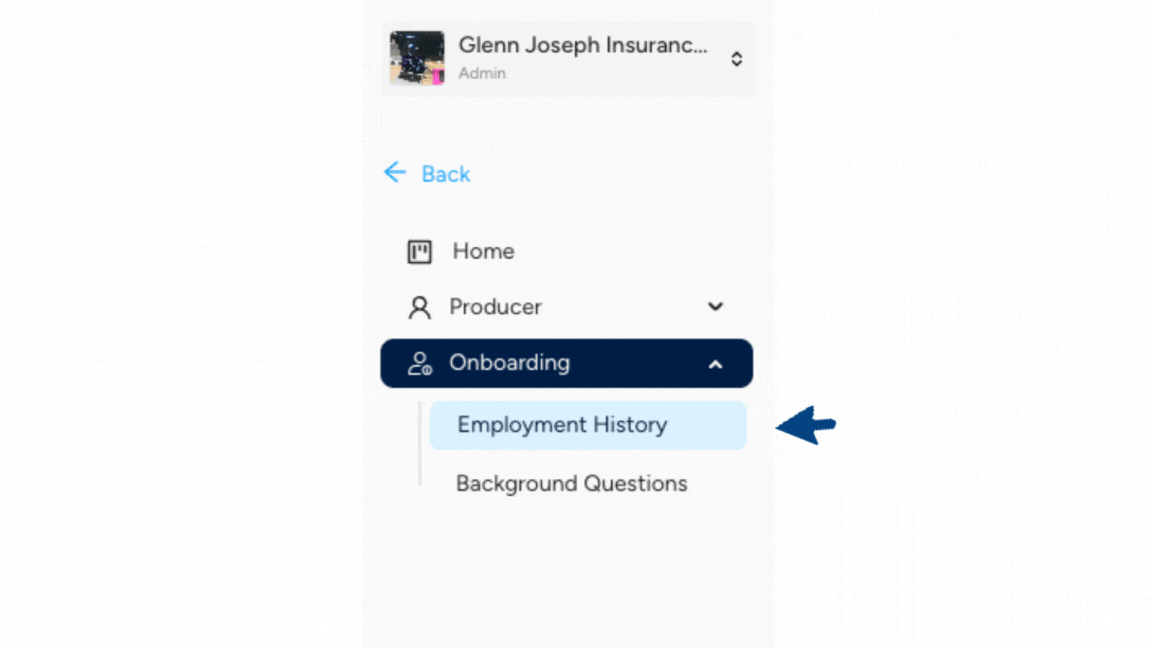Click the Glenn Joseph Insurance account header

[567, 58]
